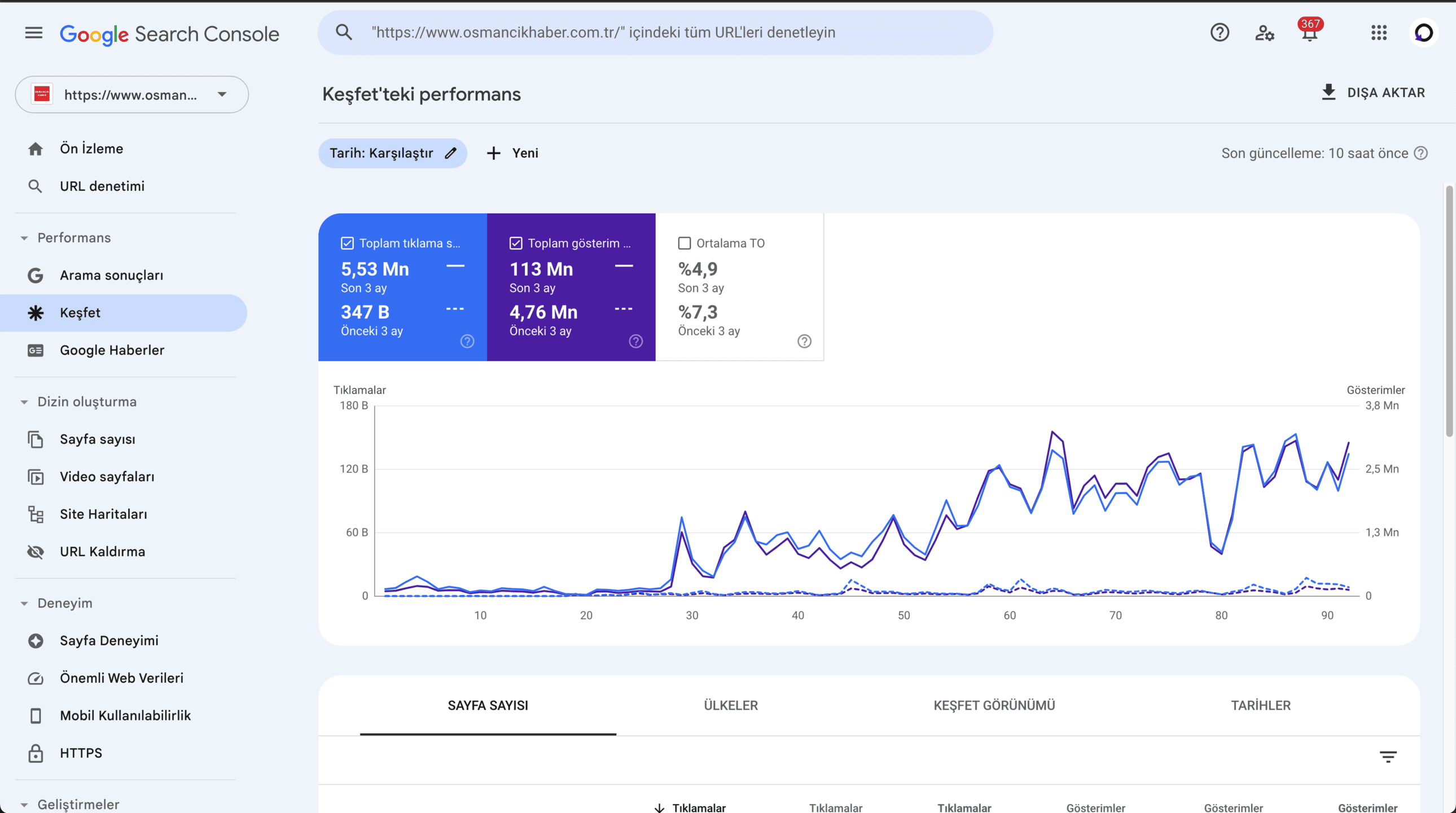Collapse the Performans sidebar section

24,238
